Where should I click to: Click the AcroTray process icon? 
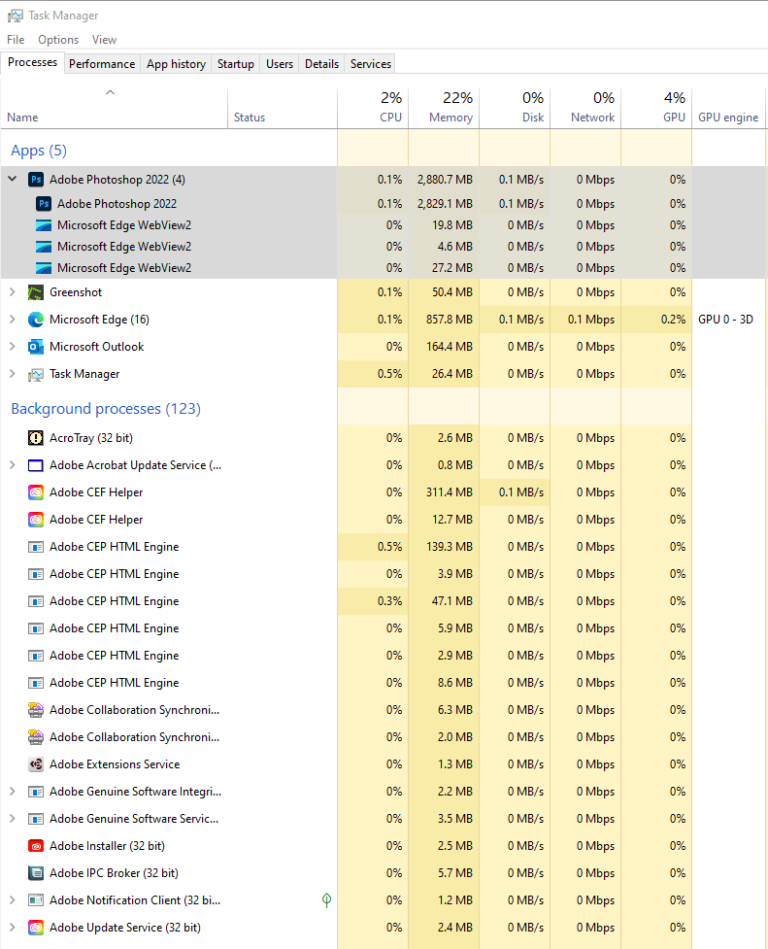tap(36, 438)
